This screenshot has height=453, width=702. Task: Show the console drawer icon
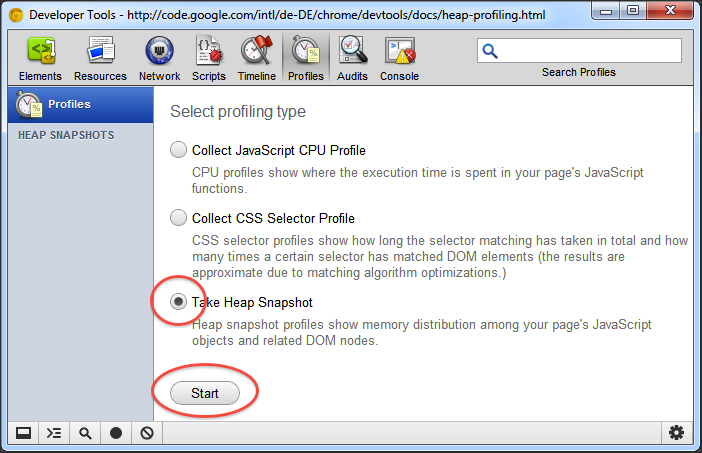[54, 433]
